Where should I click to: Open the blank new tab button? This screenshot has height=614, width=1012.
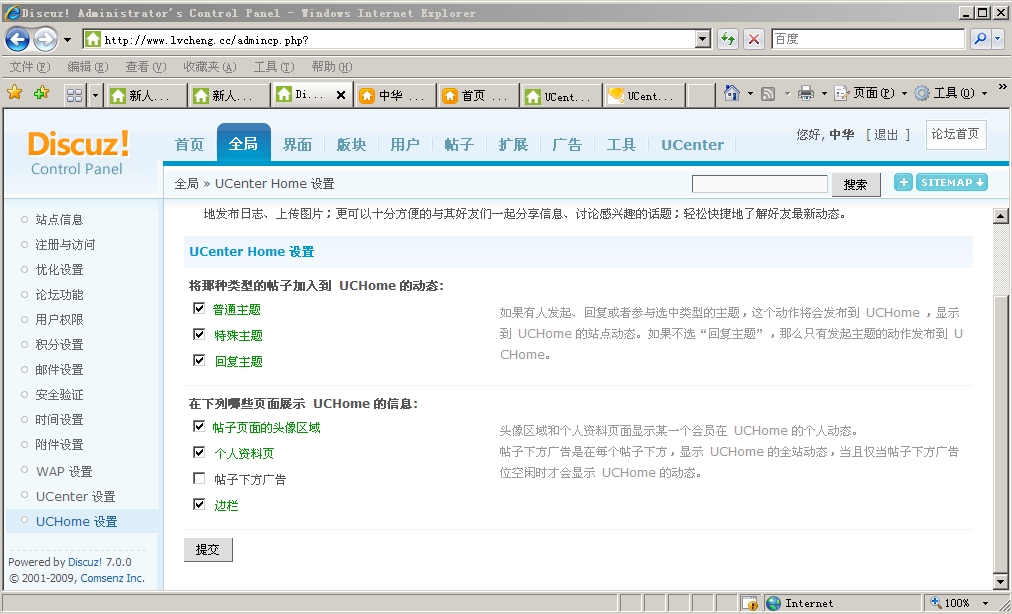[x=700, y=96]
